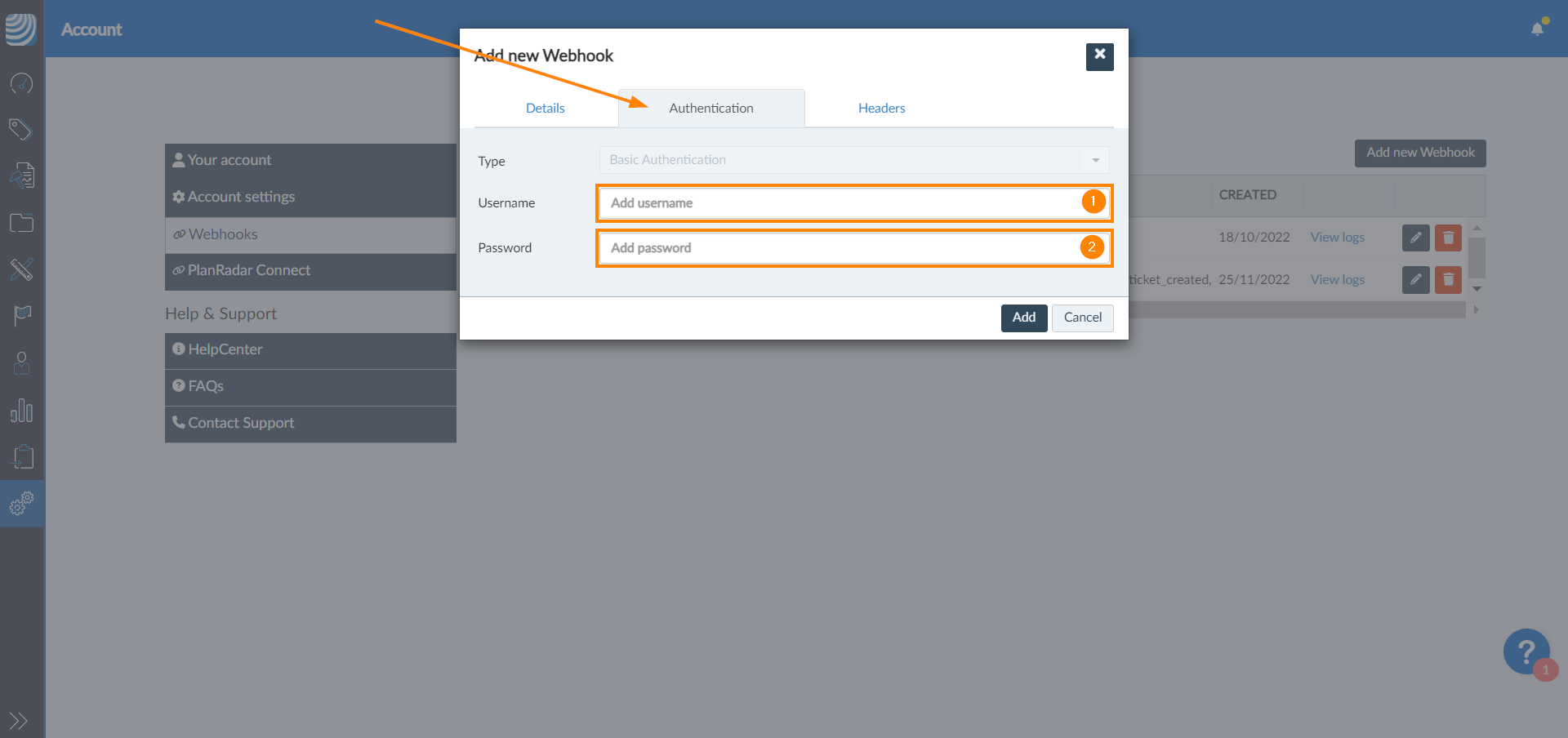The image size is (1568, 738).
Task: Close the Add new Webhook dialog
Action: tap(1099, 56)
